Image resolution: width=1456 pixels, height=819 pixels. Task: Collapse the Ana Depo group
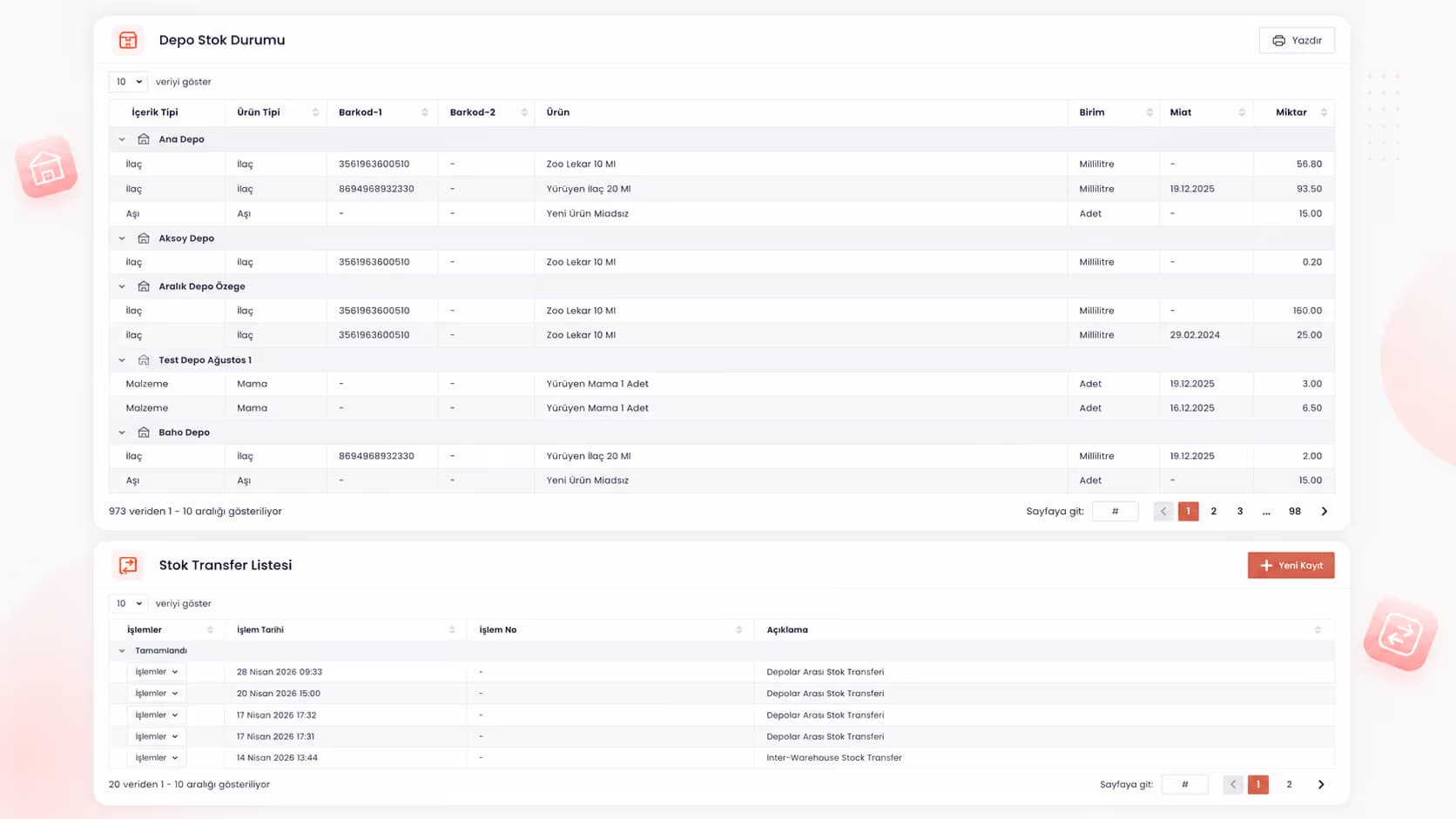point(122,139)
